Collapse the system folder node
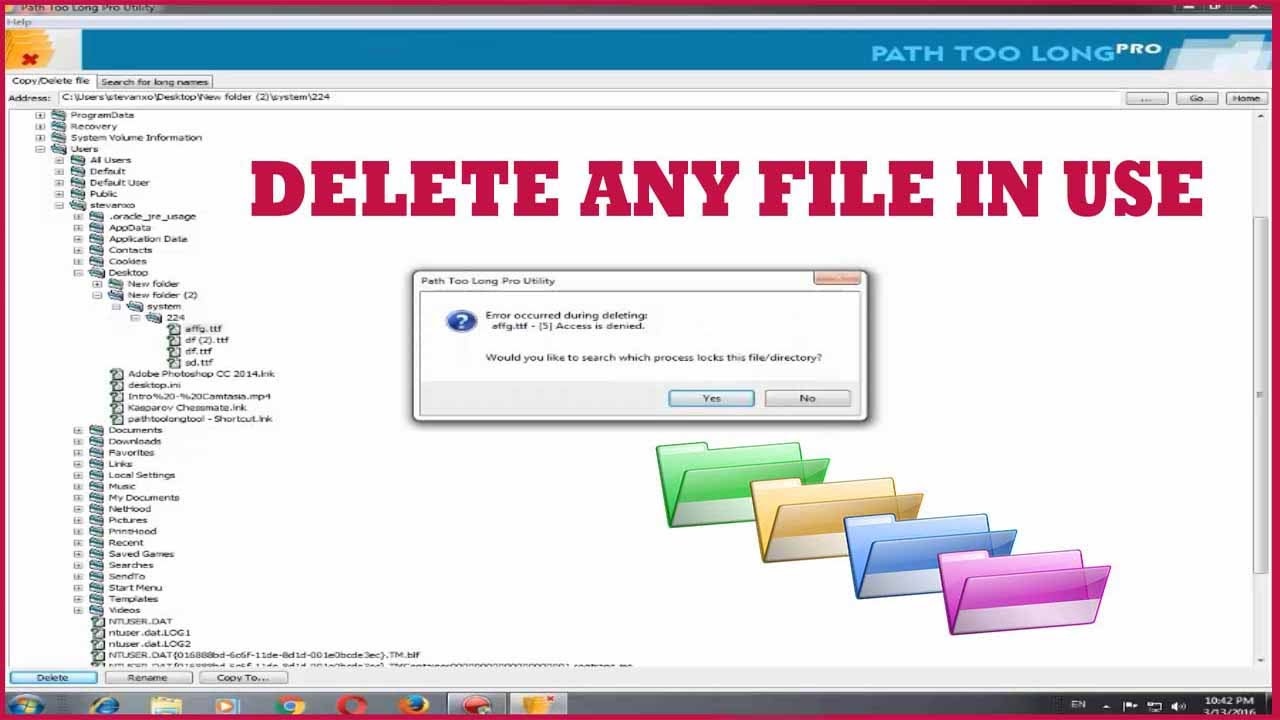The height and width of the screenshot is (720, 1280). tap(116, 307)
